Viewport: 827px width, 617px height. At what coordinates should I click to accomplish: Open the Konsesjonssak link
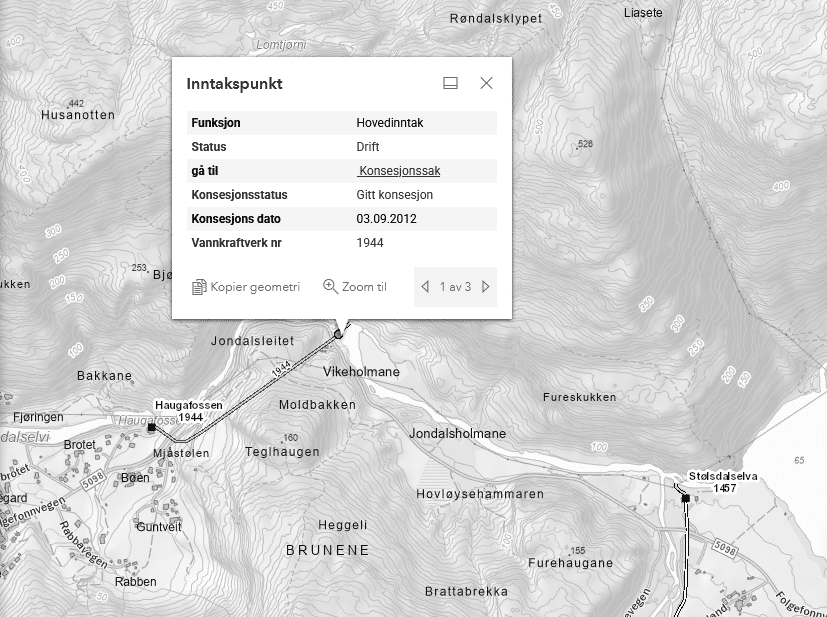(x=398, y=171)
